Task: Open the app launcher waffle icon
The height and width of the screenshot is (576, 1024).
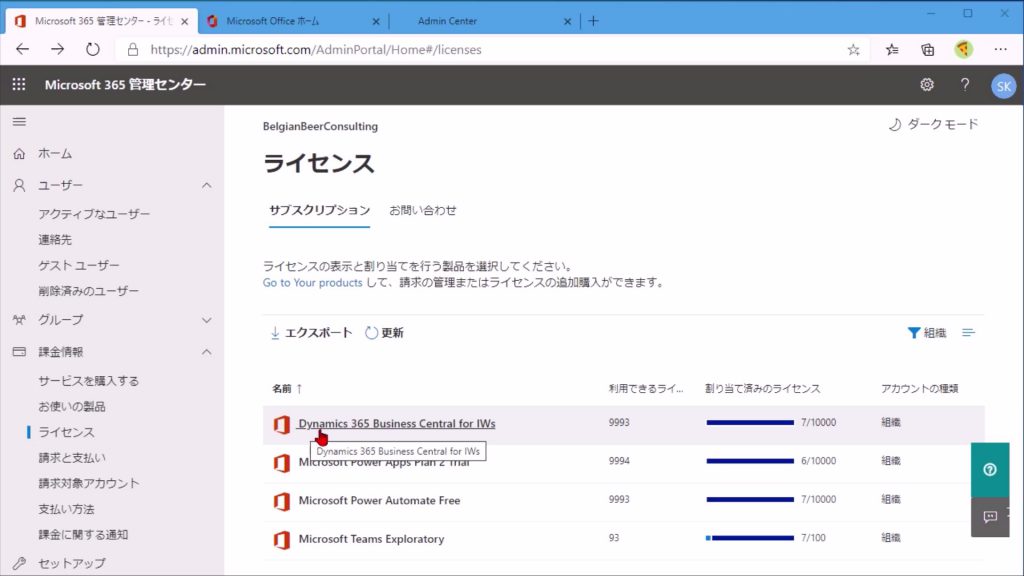Action: (19, 84)
